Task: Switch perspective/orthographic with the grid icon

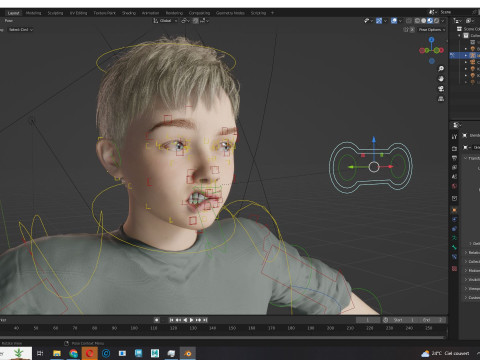Action: point(441,99)
